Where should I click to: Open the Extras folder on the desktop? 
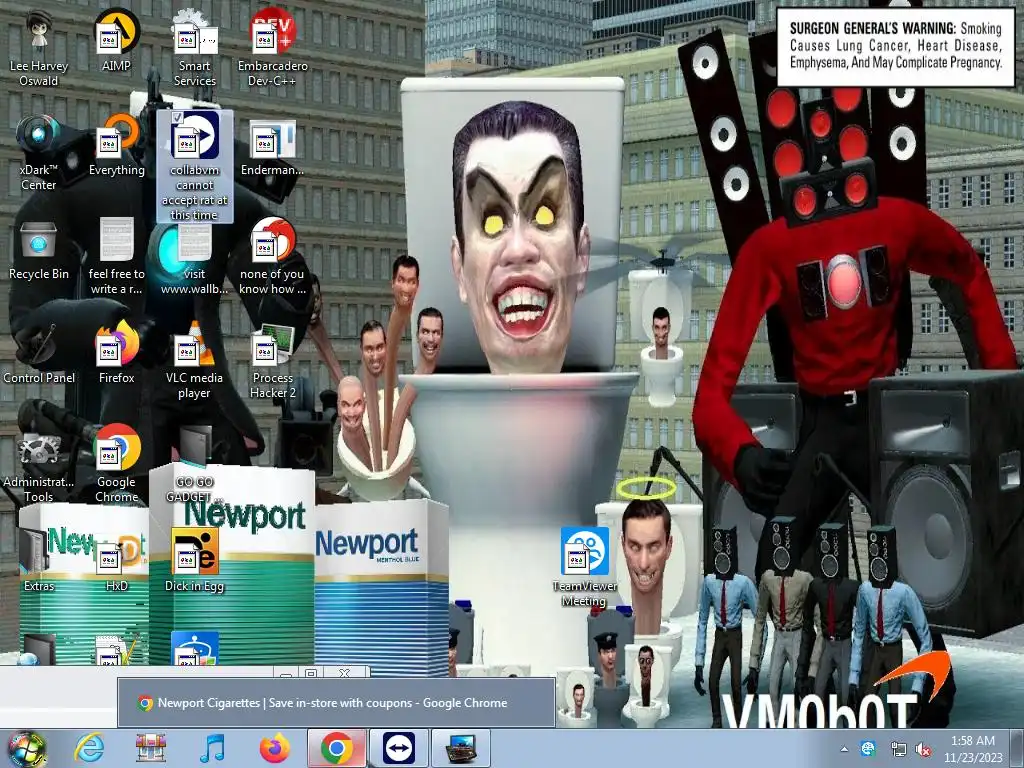click(39, 560)
